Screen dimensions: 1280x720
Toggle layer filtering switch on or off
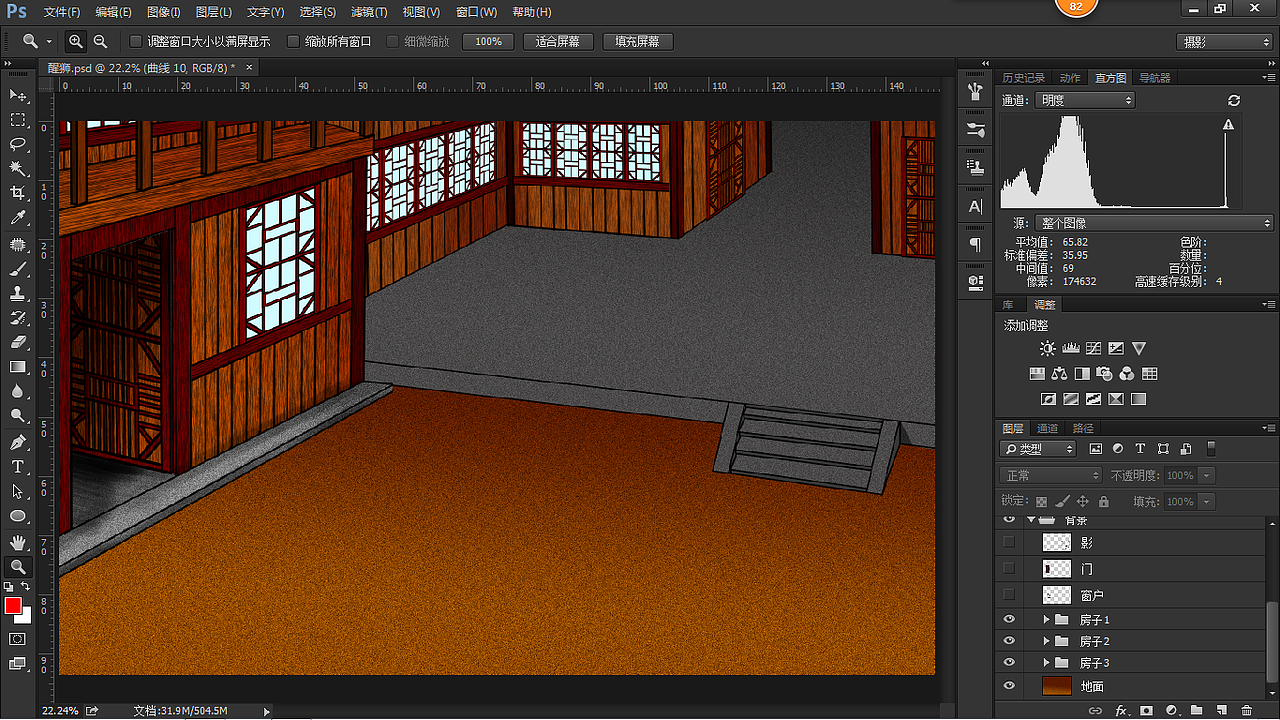tap(1212, 449)
